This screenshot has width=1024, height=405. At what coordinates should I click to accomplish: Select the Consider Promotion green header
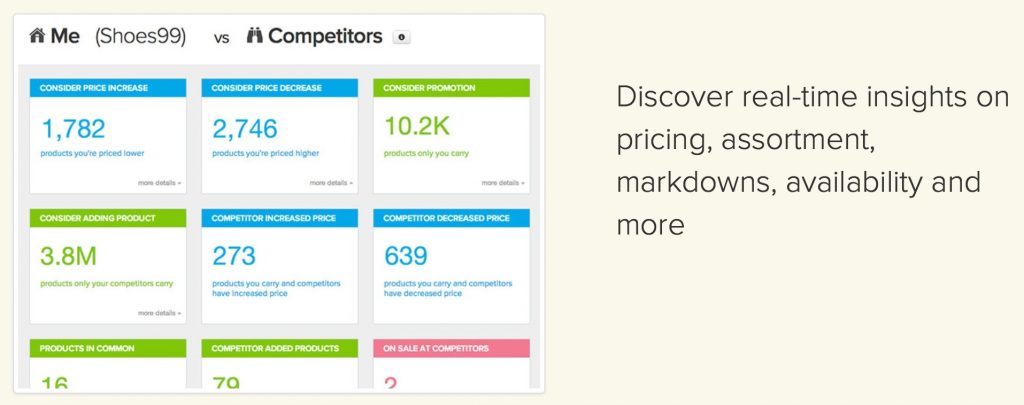(451, 88)
